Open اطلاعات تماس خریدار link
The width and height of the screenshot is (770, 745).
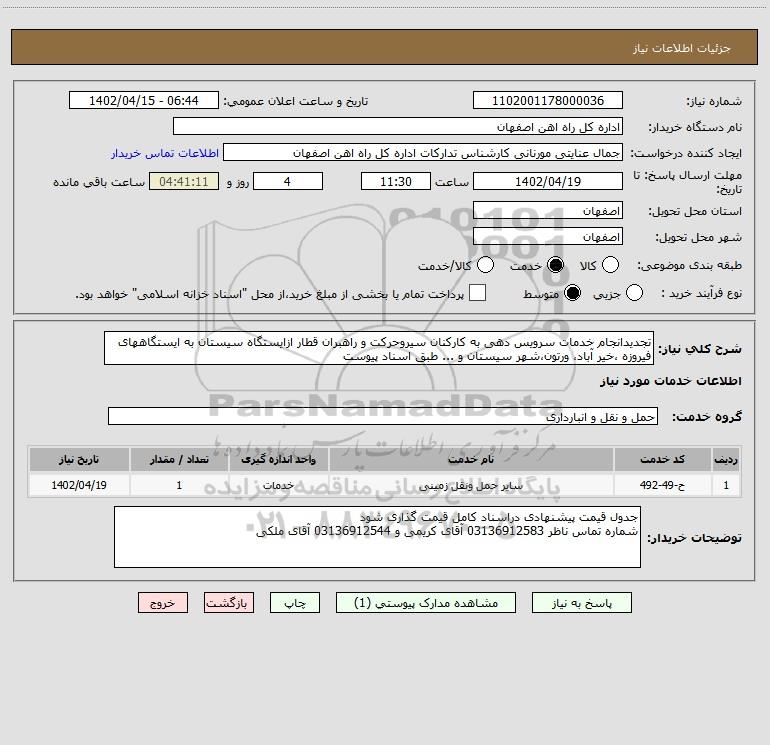click(x=165, y=153)
